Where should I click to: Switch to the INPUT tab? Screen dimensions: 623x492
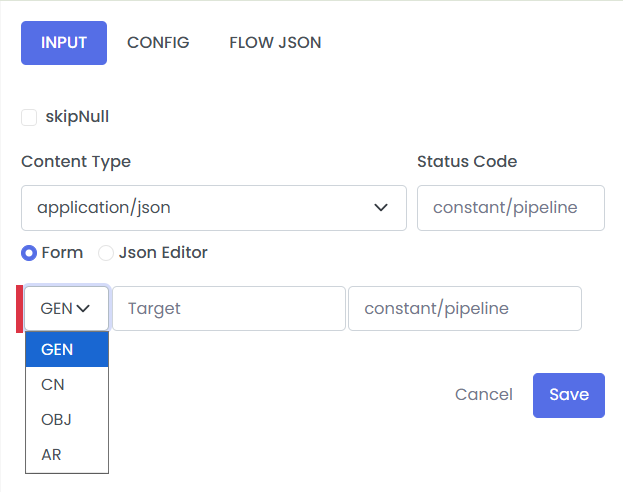coord(64,43)
